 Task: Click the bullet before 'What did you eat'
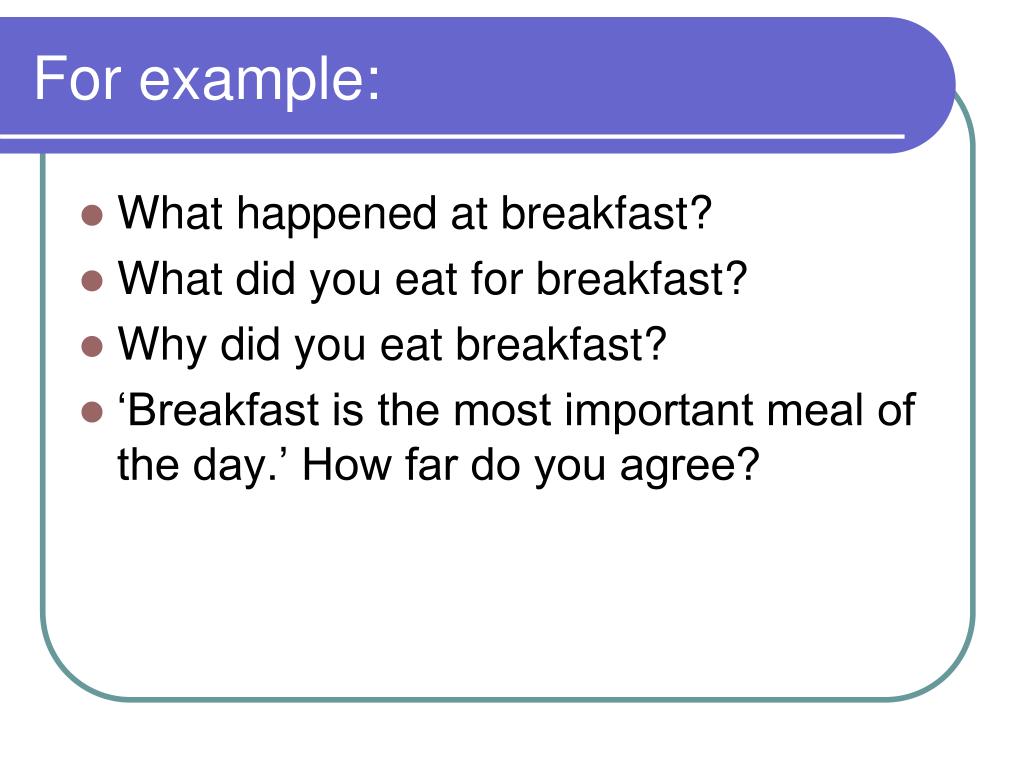click(x=92, y=281)
